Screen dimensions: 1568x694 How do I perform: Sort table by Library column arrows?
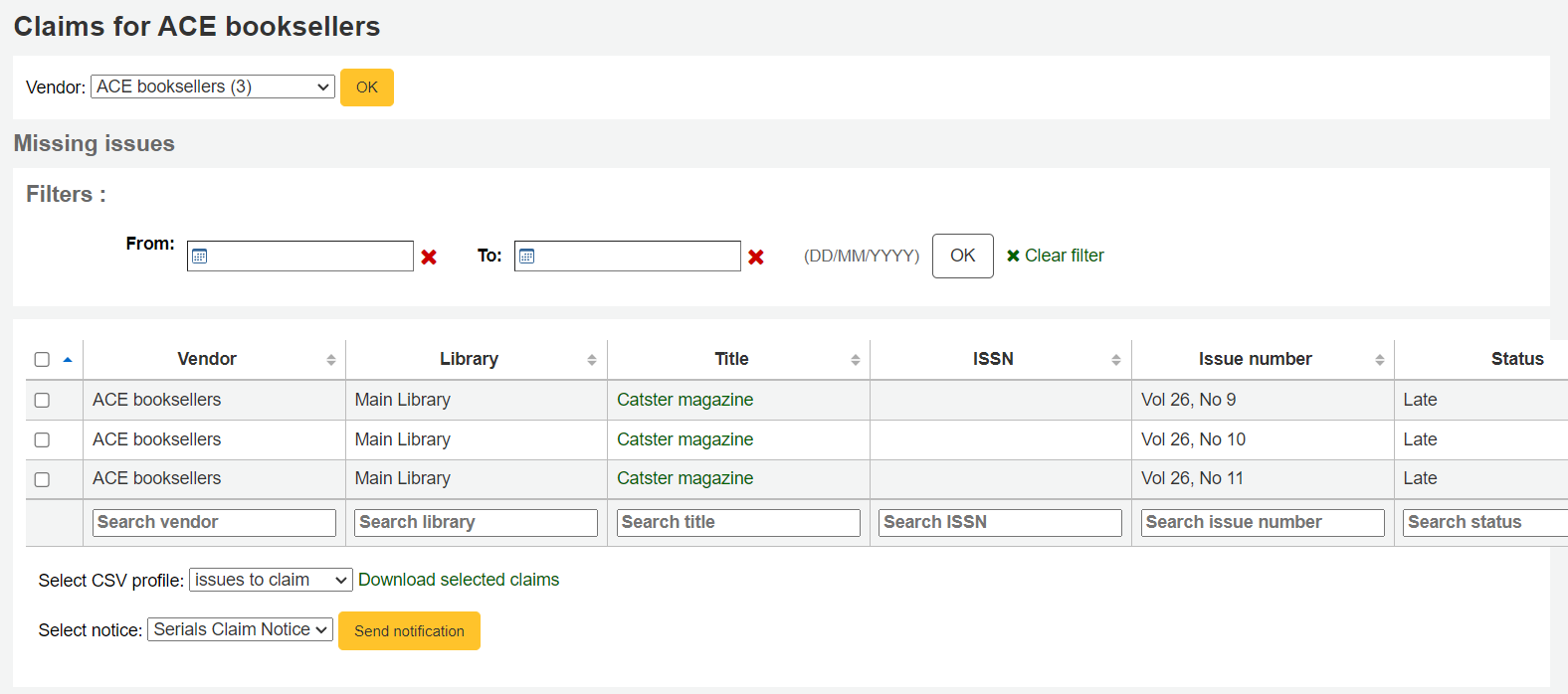(x=592, y=360)
